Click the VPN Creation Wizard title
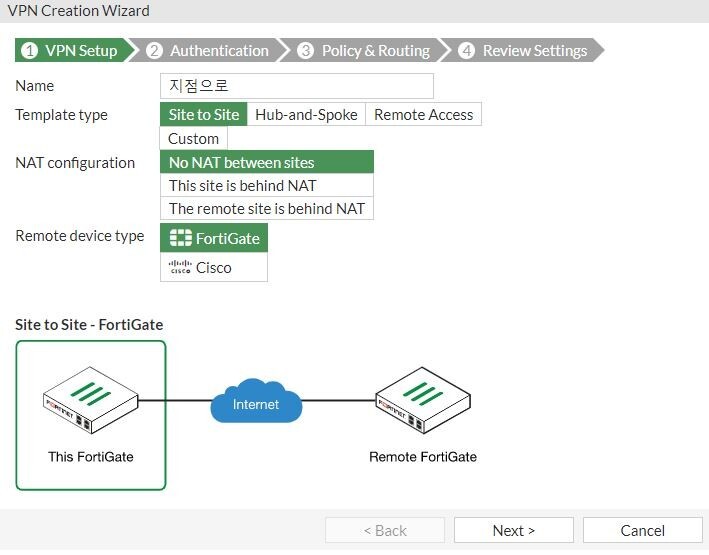709x555 pixels. 79,10
